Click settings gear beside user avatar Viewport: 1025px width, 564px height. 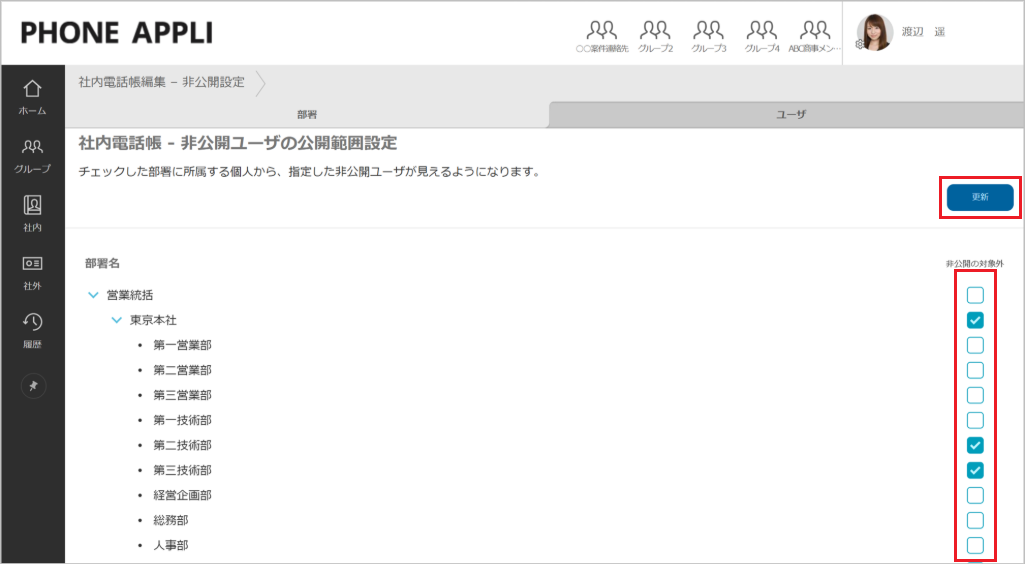[x=859, y=45]
